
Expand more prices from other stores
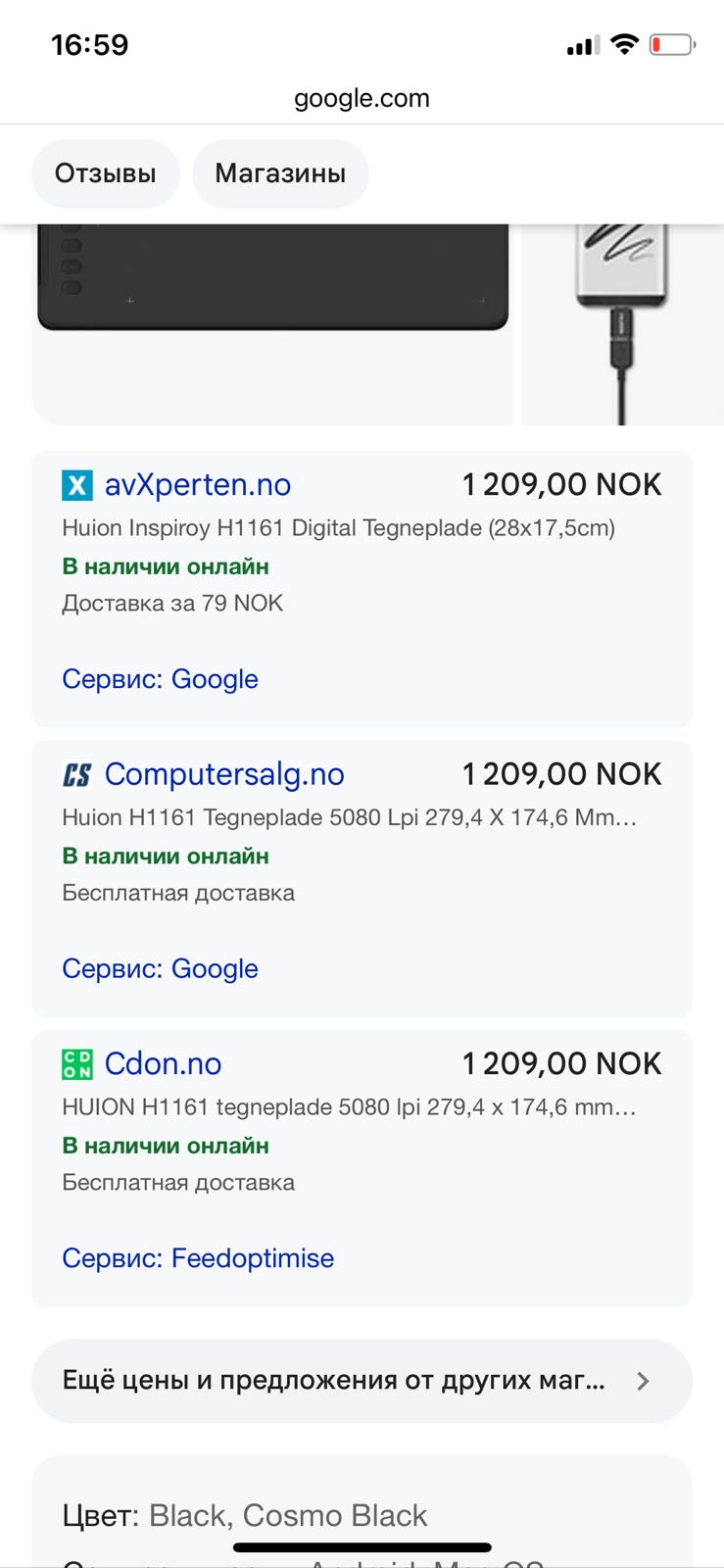coord(333,1381)
